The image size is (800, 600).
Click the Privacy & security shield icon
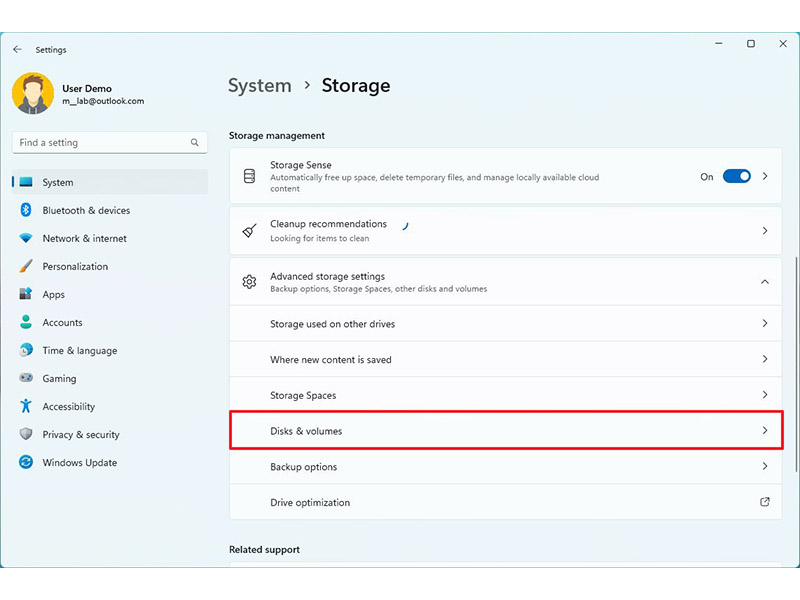(26, 434)
